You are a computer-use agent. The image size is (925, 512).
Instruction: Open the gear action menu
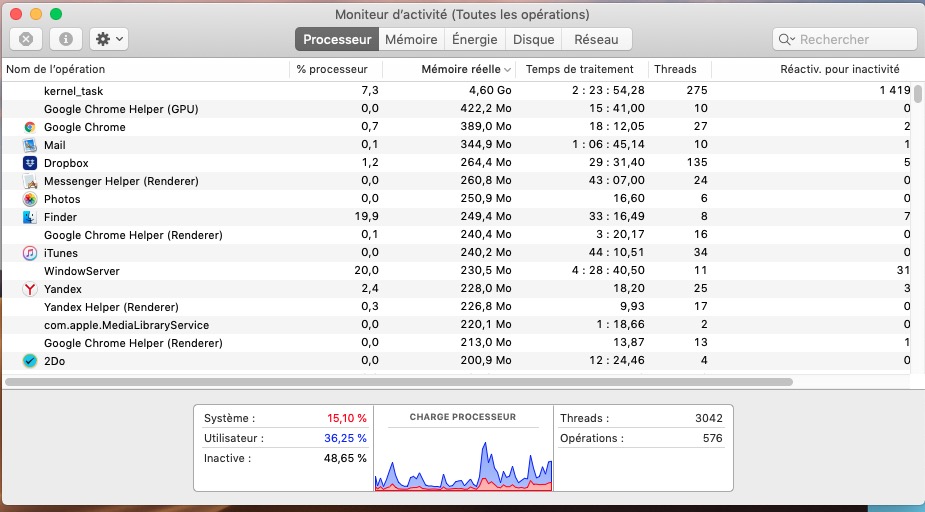pos(109,40)
